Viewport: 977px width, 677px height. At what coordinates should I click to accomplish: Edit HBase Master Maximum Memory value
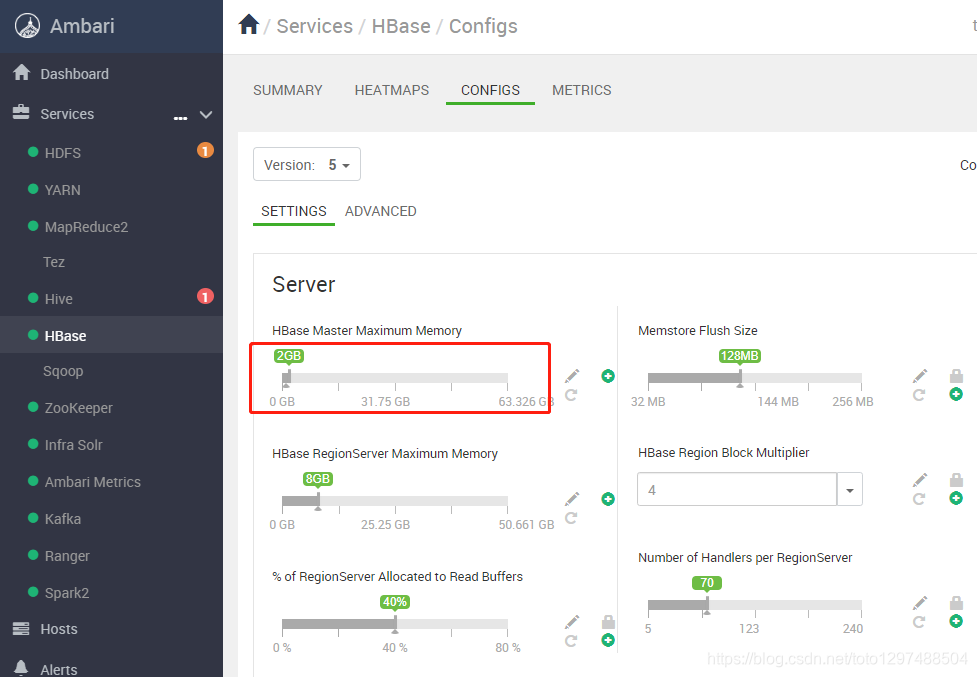pos(572,376)
